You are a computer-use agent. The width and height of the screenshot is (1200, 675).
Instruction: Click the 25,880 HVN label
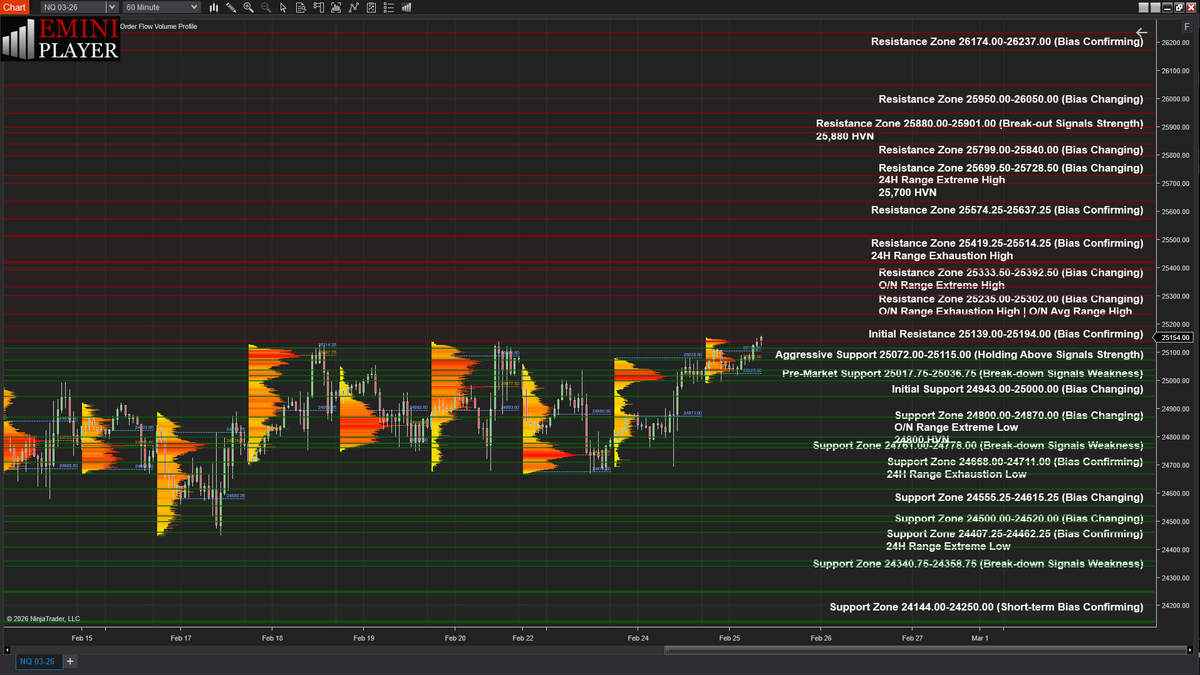click(x=845, y=135)
